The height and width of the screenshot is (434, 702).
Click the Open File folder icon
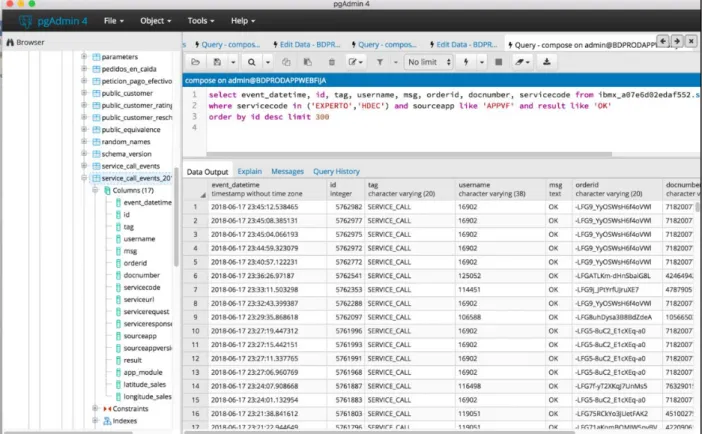click(195, 62)
